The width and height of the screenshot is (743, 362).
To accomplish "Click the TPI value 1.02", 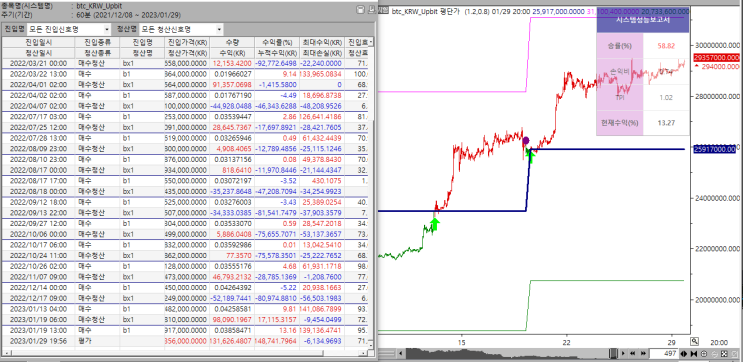I will point(666,98).
